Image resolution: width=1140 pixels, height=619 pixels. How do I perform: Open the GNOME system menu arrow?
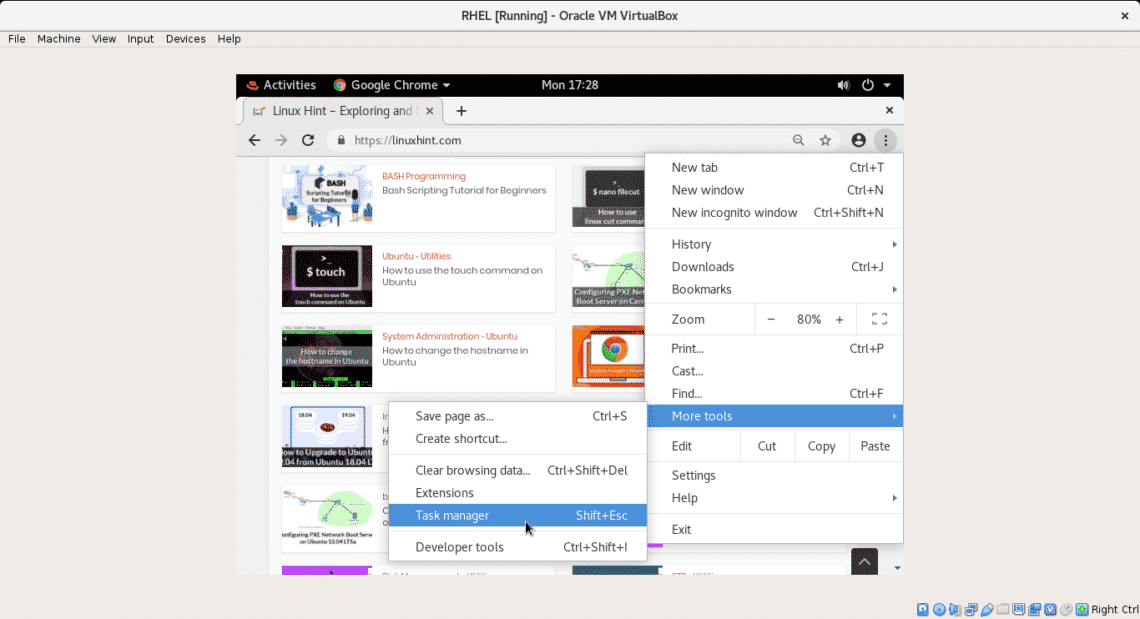point(887,85)
